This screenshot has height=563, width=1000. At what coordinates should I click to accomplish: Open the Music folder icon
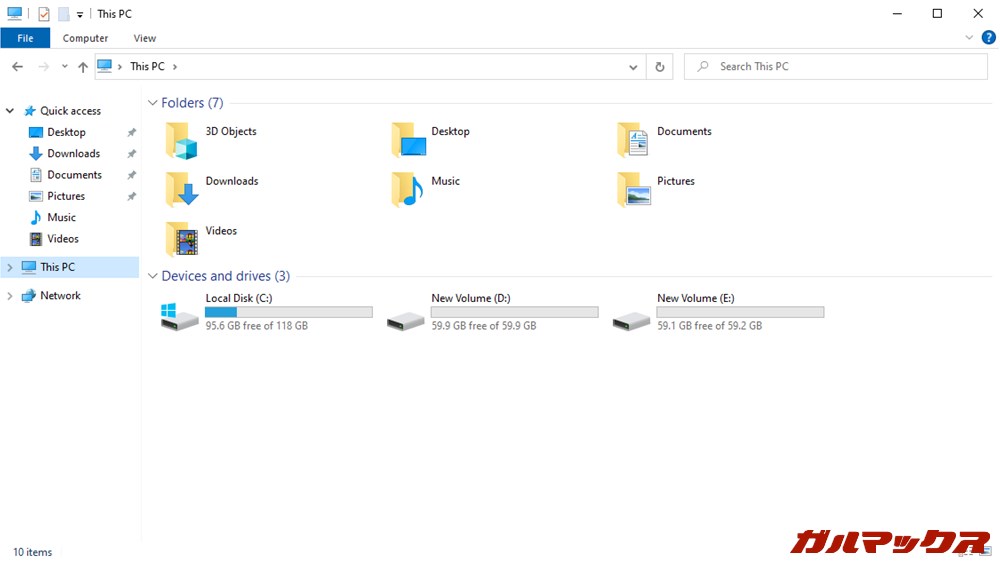click(407, 190)
